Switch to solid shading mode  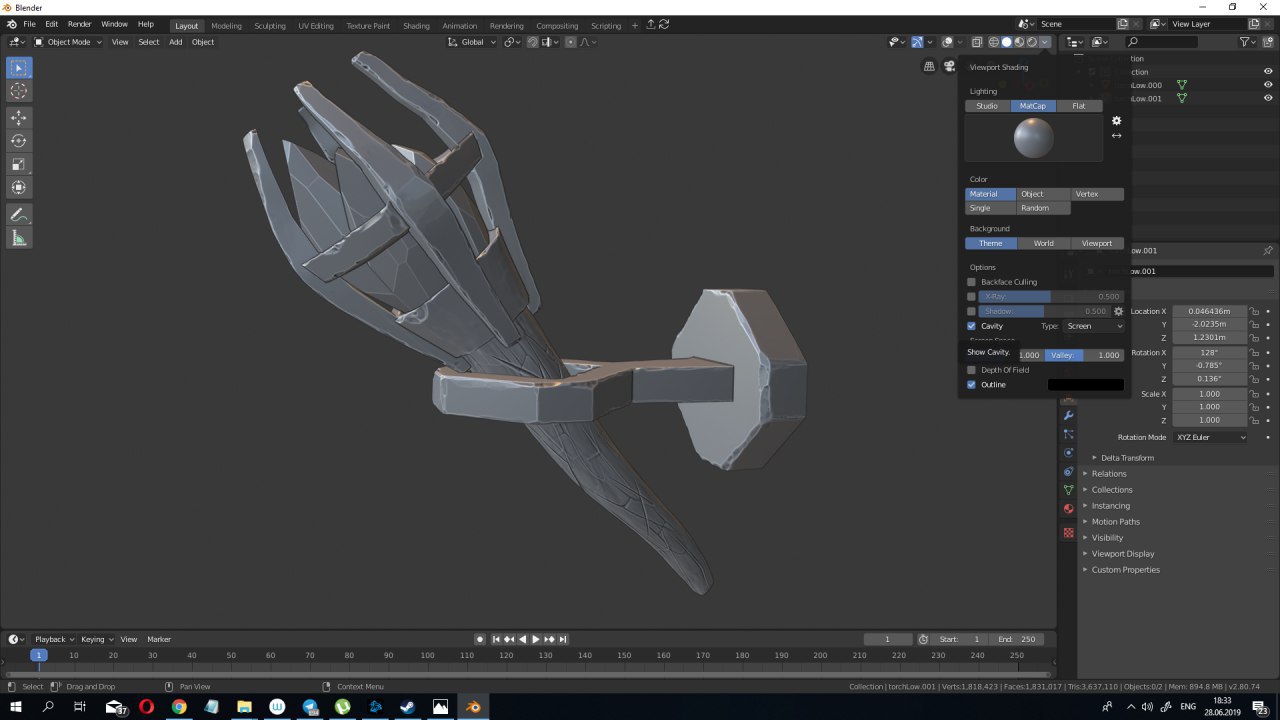tap(1007, 42)
